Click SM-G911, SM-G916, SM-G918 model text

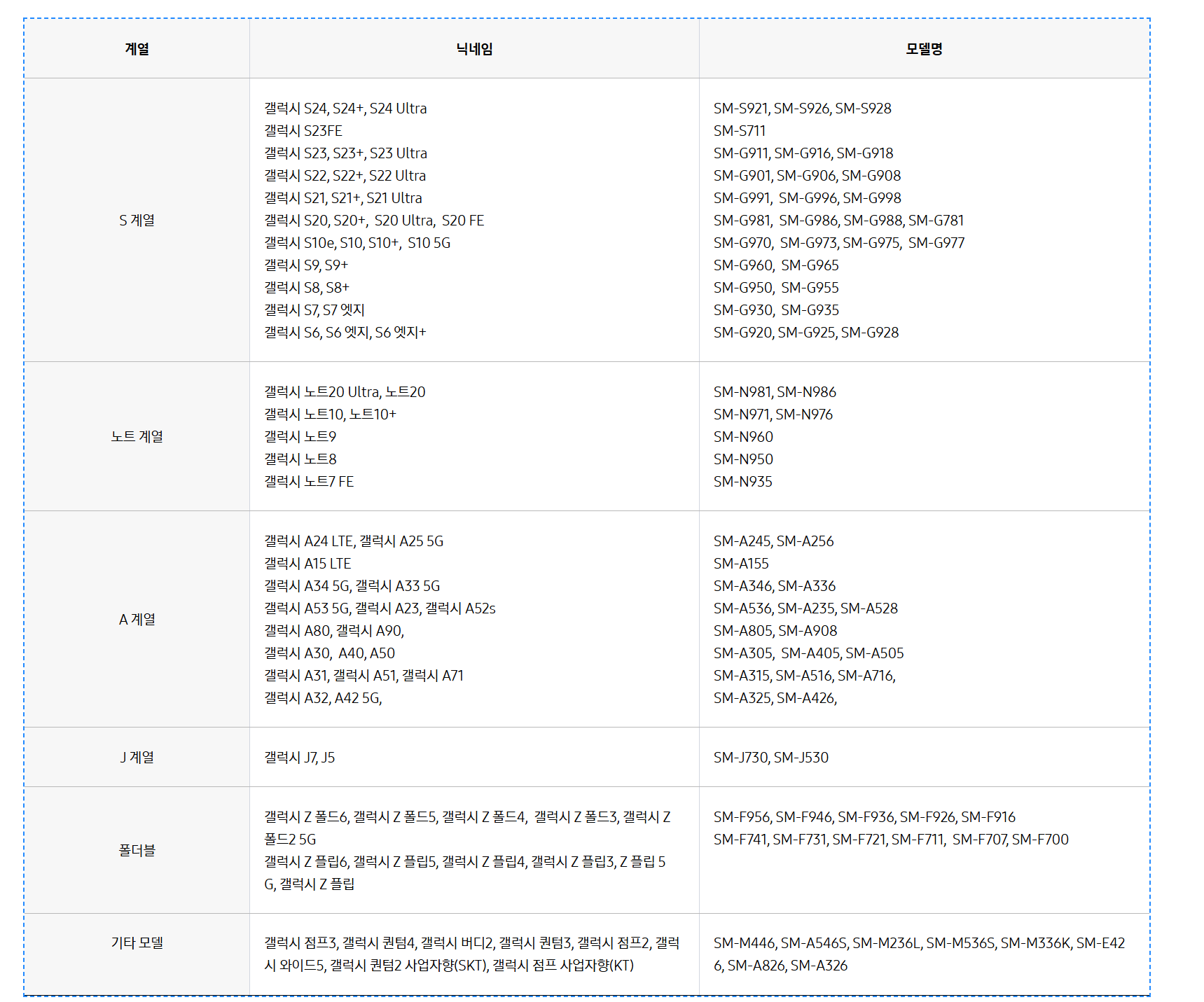tap(803, 153)
